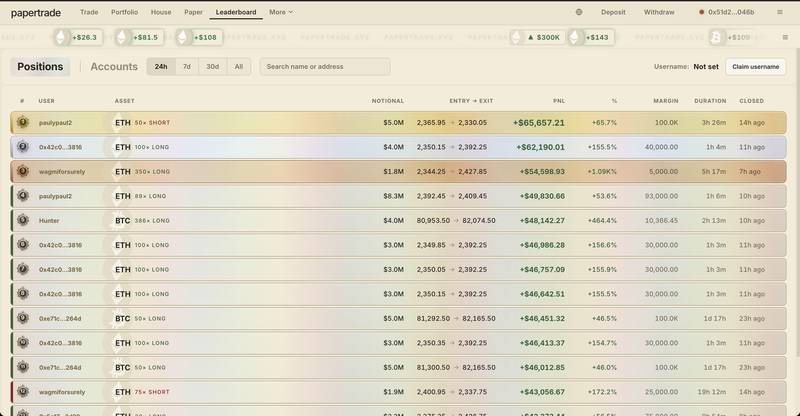Click the 10,366.45 margin value

click(662, 221)
